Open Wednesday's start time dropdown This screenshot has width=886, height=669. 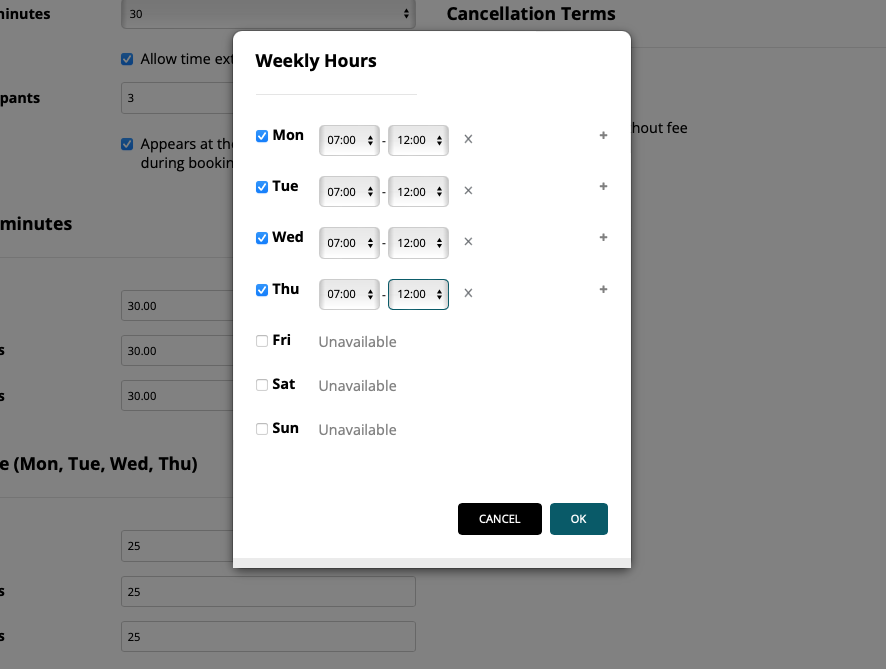tap(348, 242)
